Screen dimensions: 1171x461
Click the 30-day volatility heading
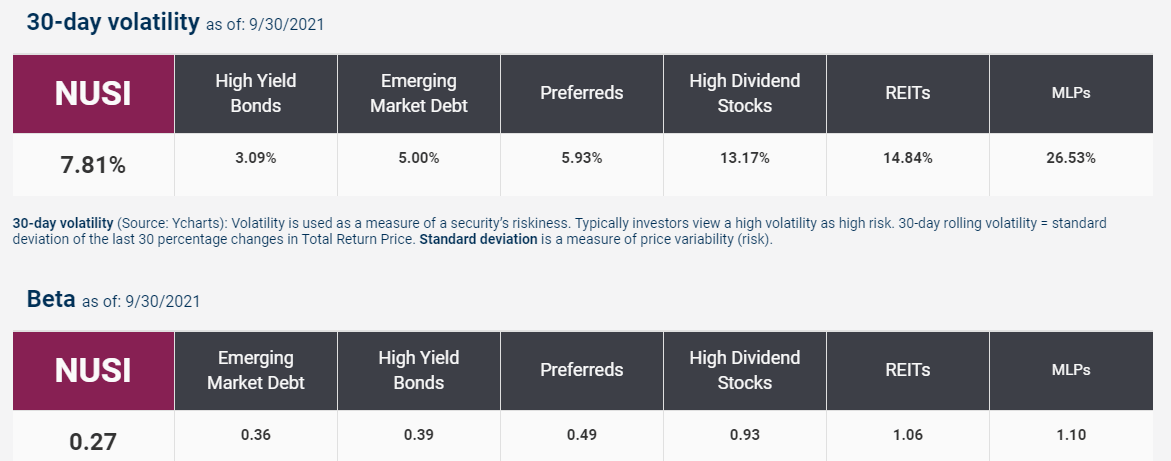point(113,22)
